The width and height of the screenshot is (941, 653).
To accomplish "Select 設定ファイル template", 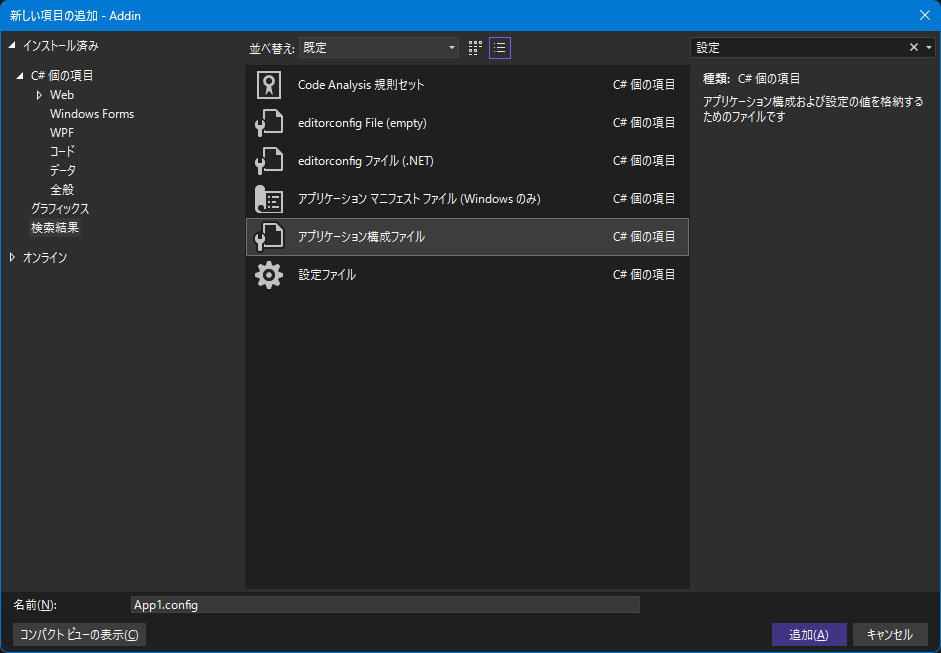I will (x=467, y=275).
